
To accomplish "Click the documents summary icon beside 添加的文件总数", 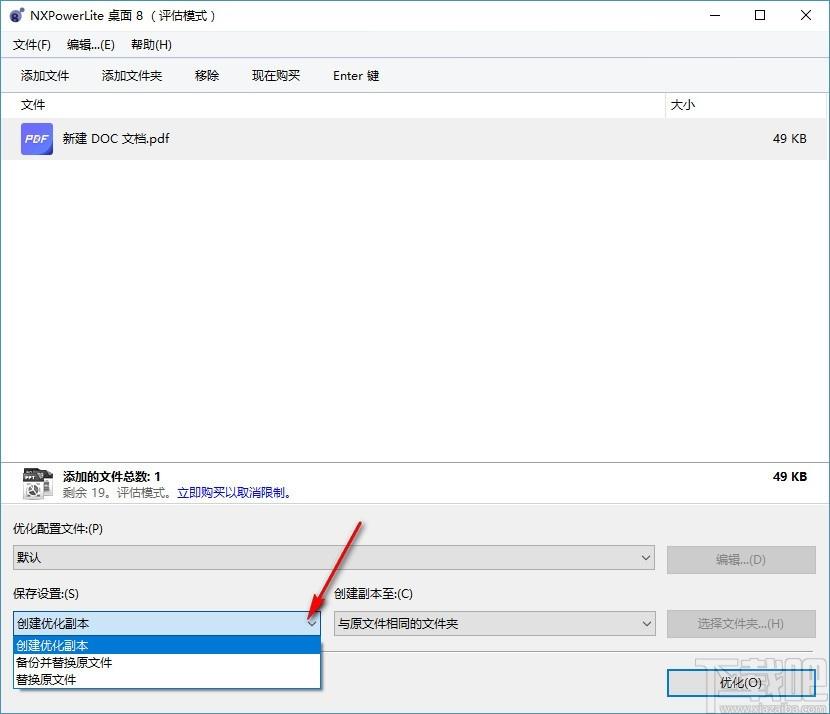I will point(38,484).
